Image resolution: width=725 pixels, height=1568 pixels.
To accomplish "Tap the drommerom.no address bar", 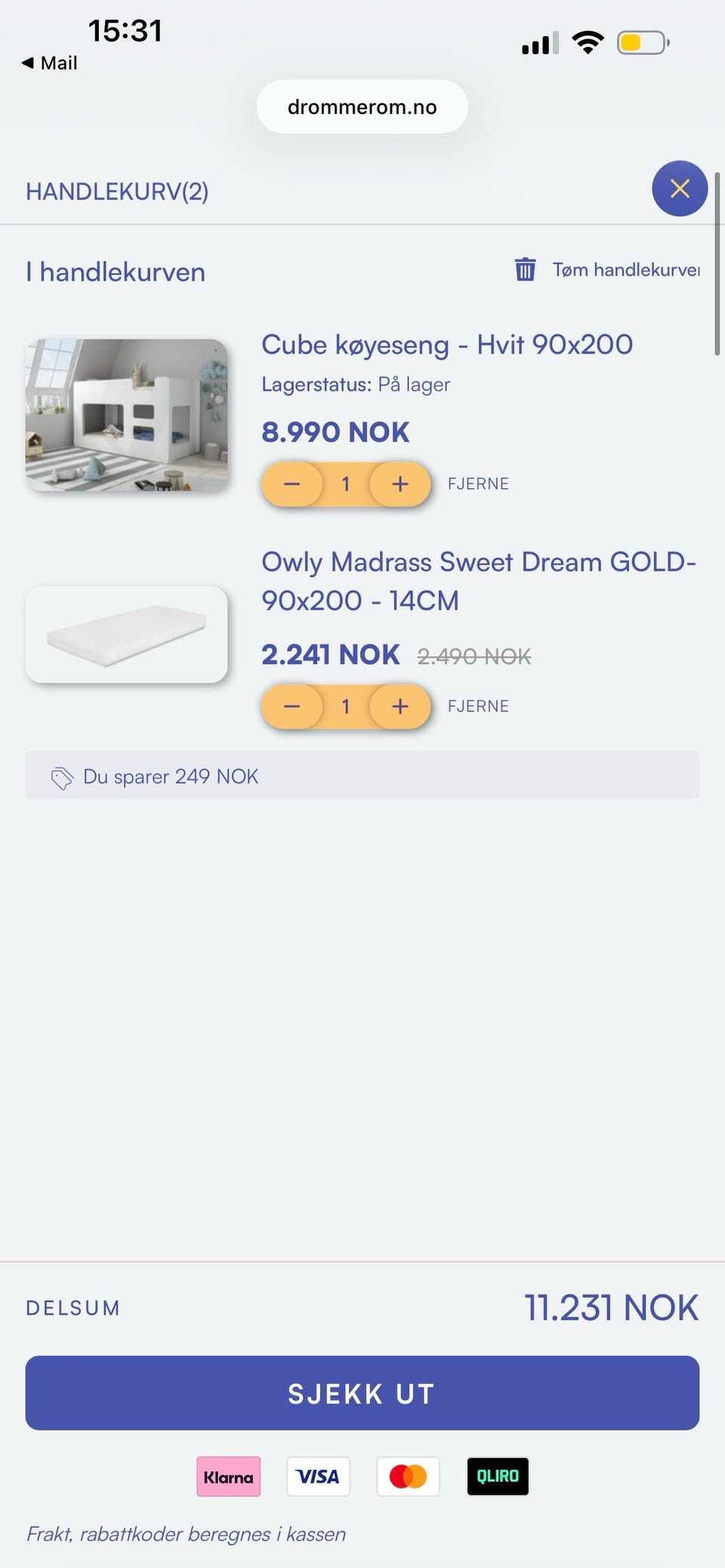I will point(362,107).
